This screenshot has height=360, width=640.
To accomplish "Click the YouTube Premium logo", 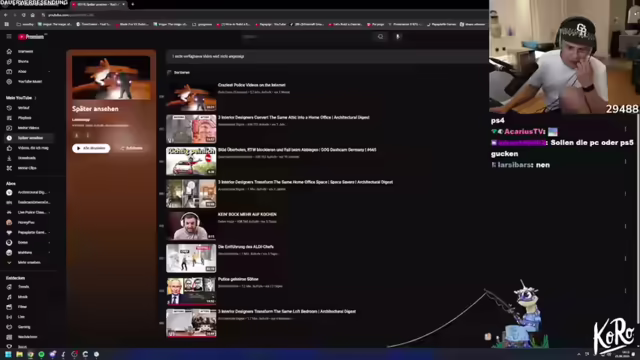I will click(x=31, y=37).
